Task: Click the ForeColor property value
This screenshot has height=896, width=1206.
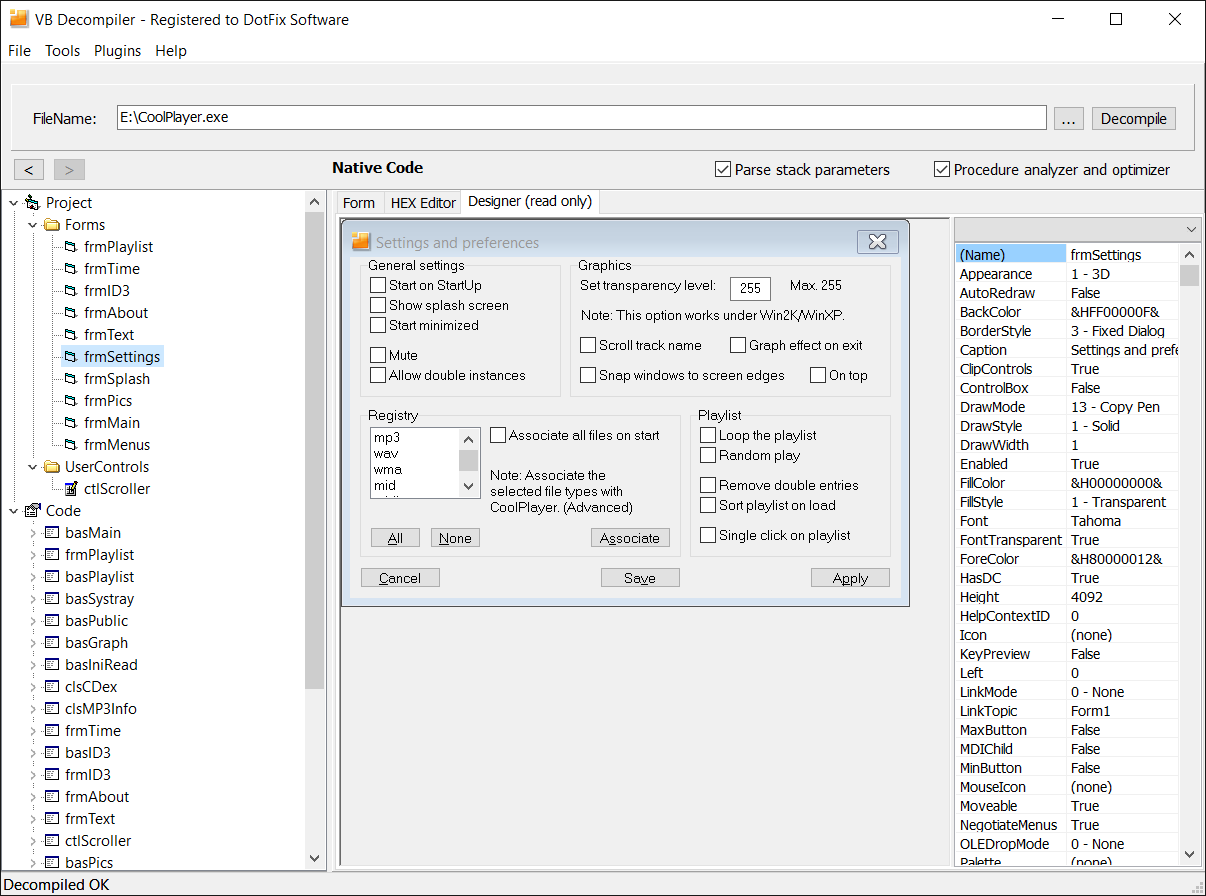Action: pos(1123,559)
